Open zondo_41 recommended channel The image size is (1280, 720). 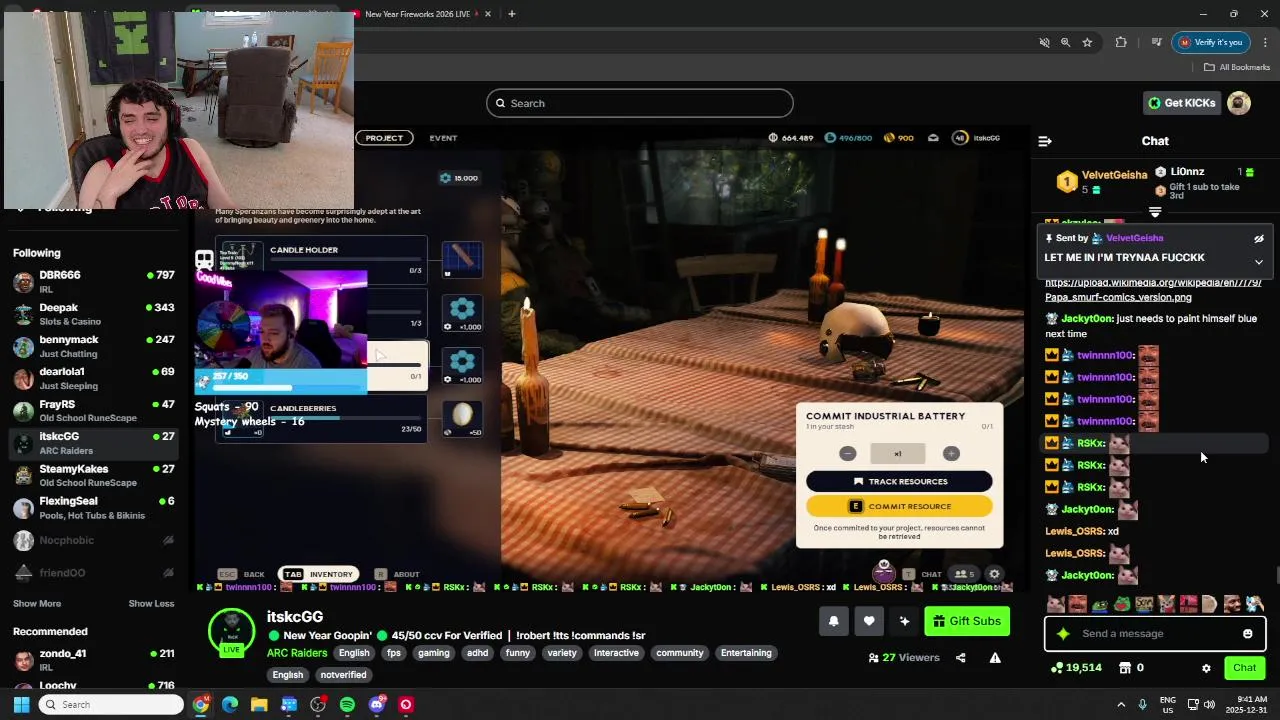click(x=94, y=660)
